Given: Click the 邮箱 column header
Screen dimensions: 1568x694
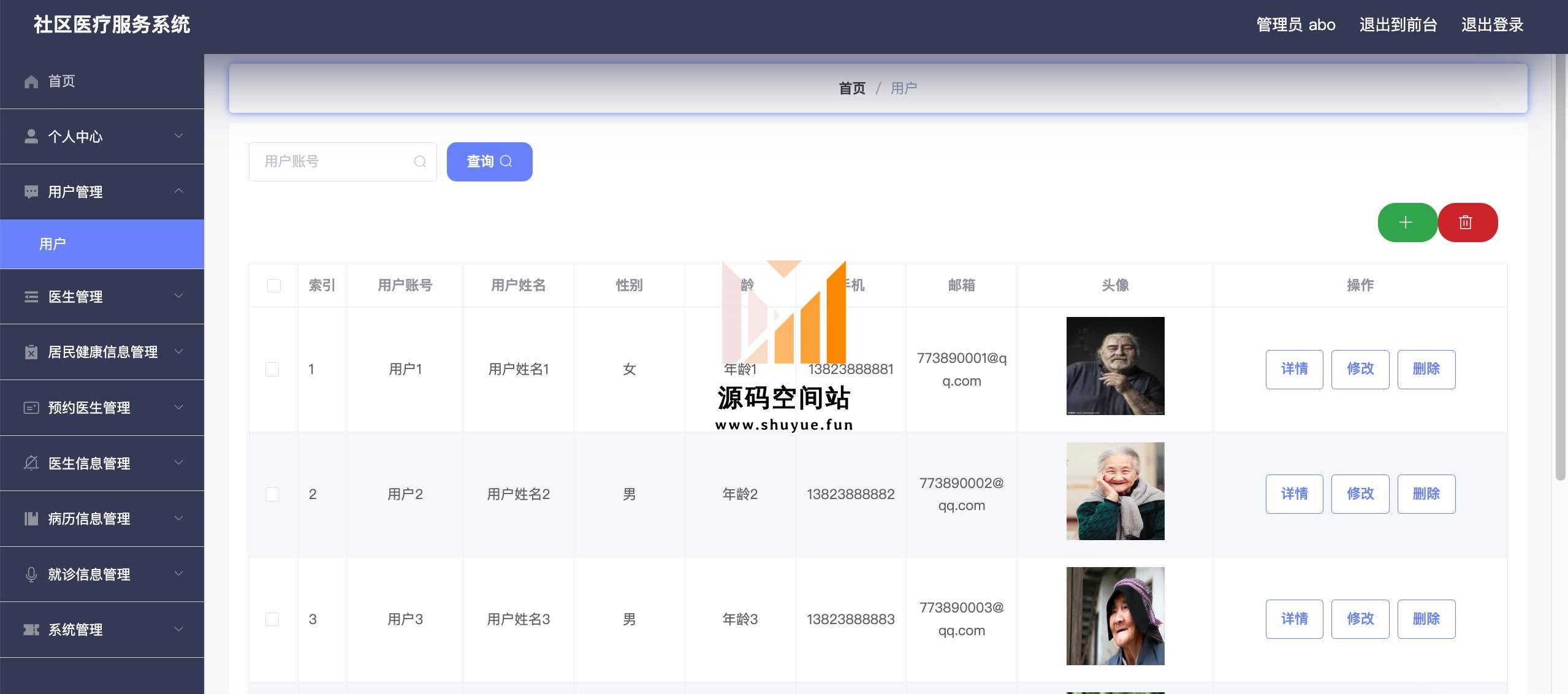Looking at the screenshot, I should [x=961, y=286].
